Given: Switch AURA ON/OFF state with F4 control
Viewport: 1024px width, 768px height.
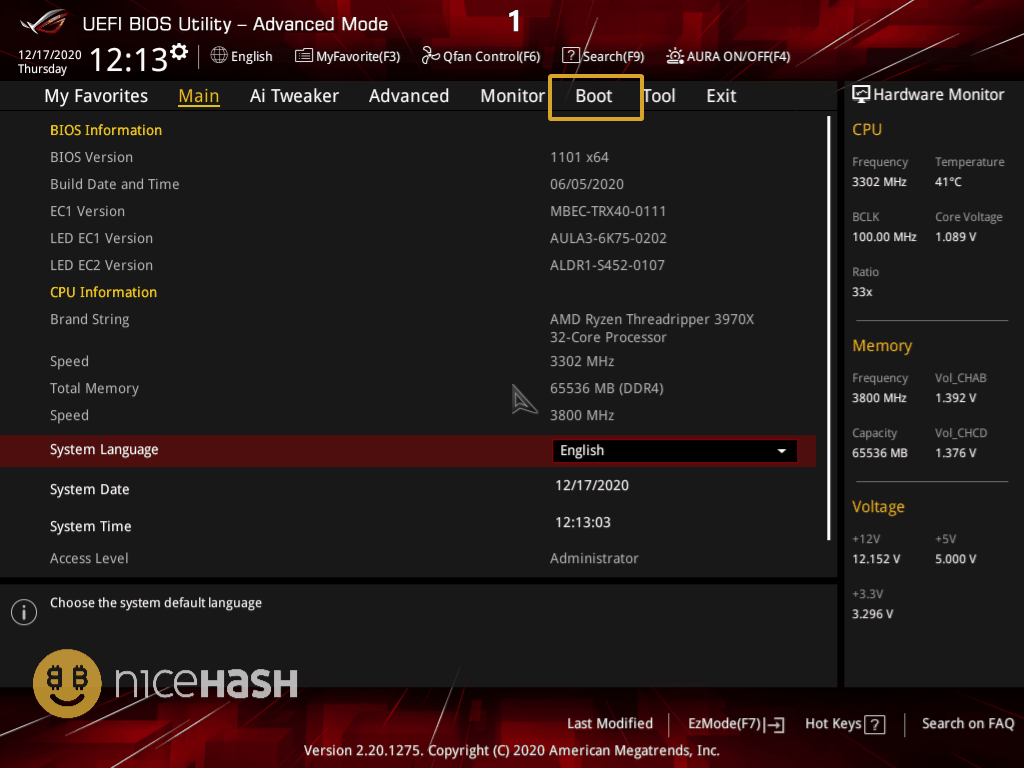Looking at the screenshot, I should (727, 56).
